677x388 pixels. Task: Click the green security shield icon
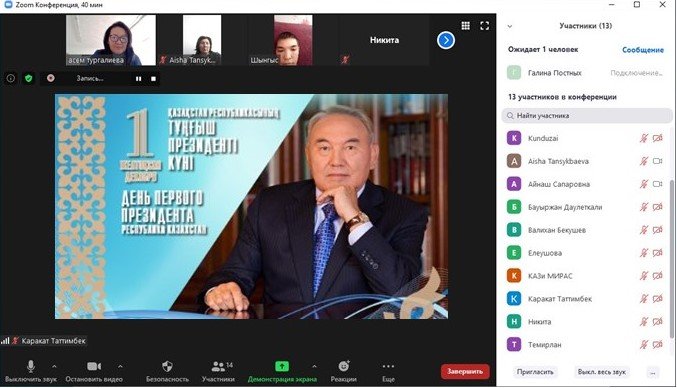coord(29,79)
